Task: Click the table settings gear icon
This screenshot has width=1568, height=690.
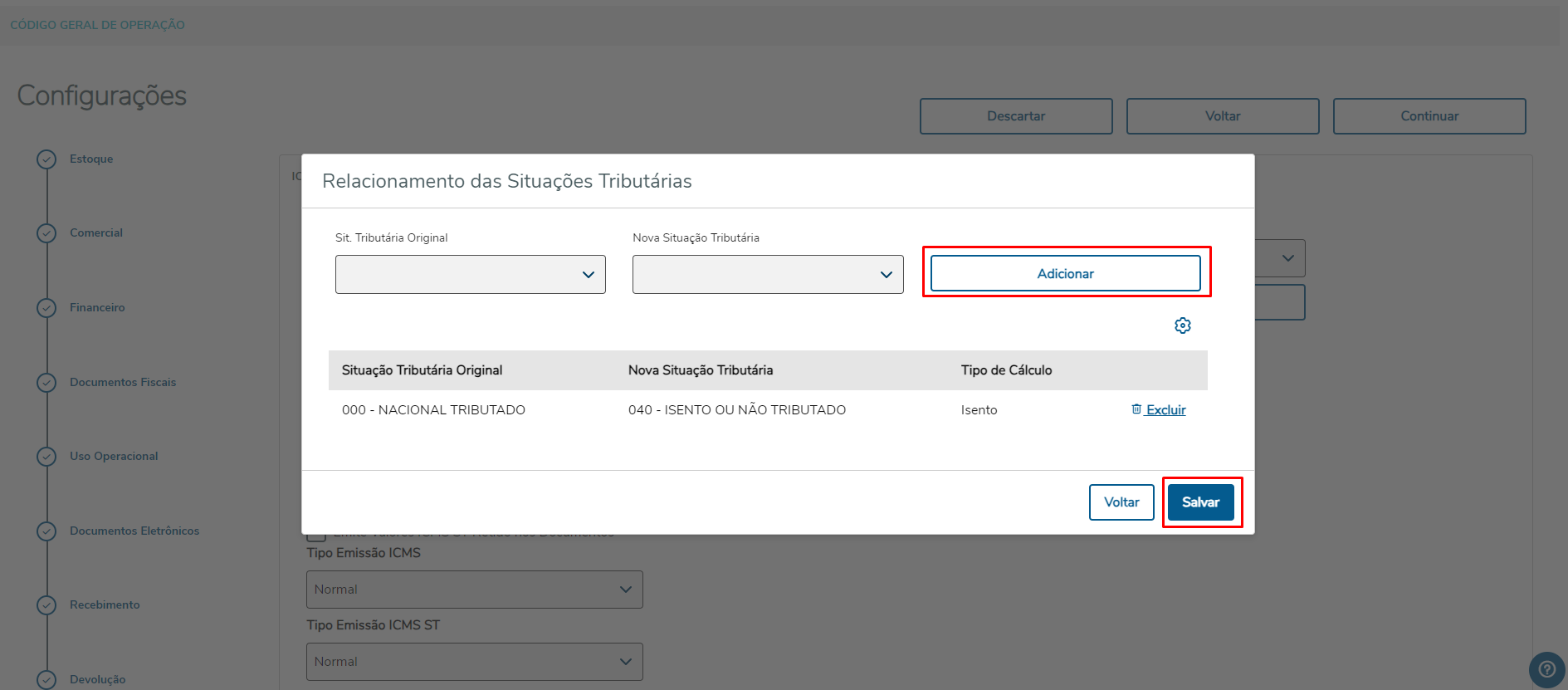Action: point(1183,325)
